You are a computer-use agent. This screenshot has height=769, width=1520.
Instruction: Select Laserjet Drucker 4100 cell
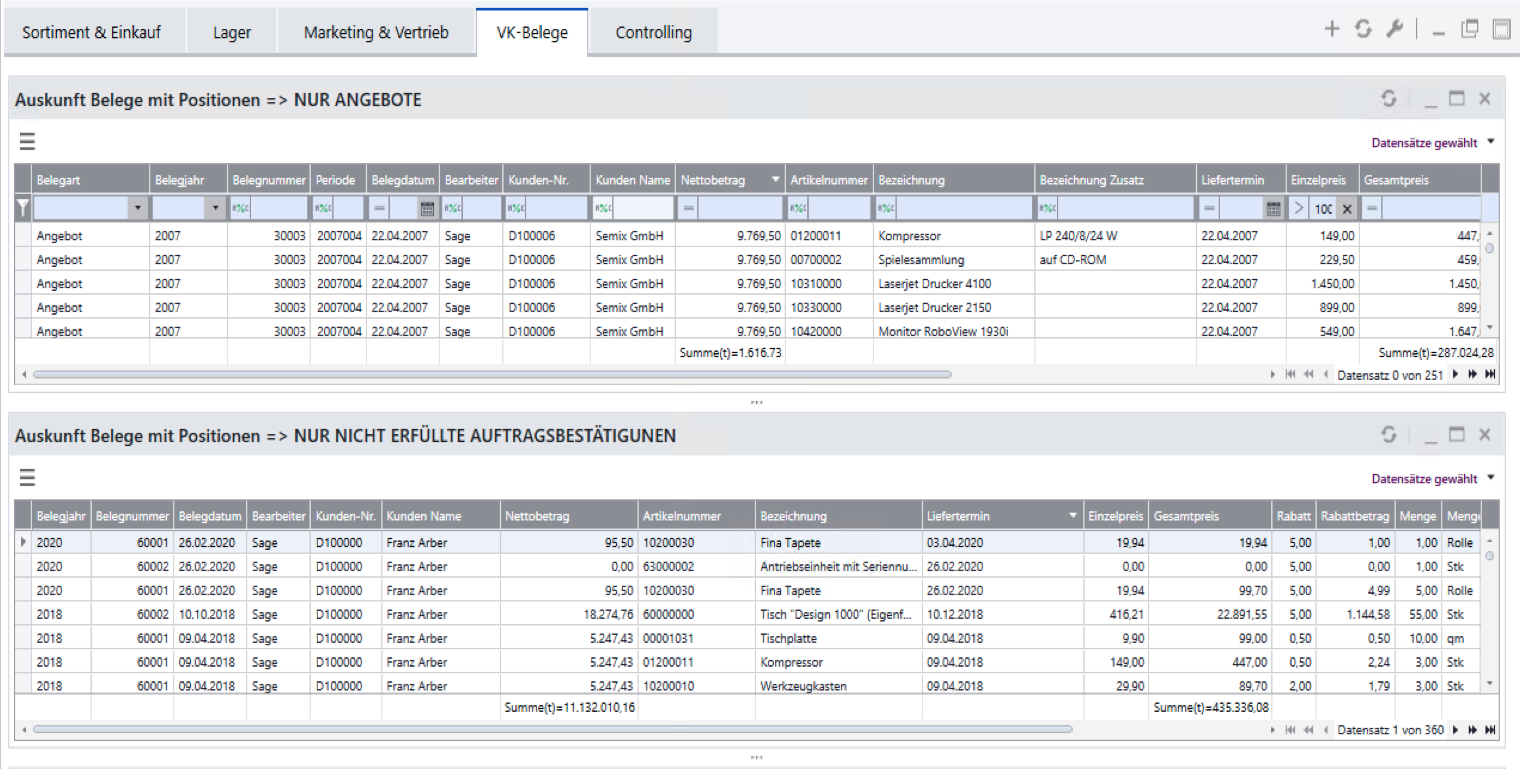point(954,284)
